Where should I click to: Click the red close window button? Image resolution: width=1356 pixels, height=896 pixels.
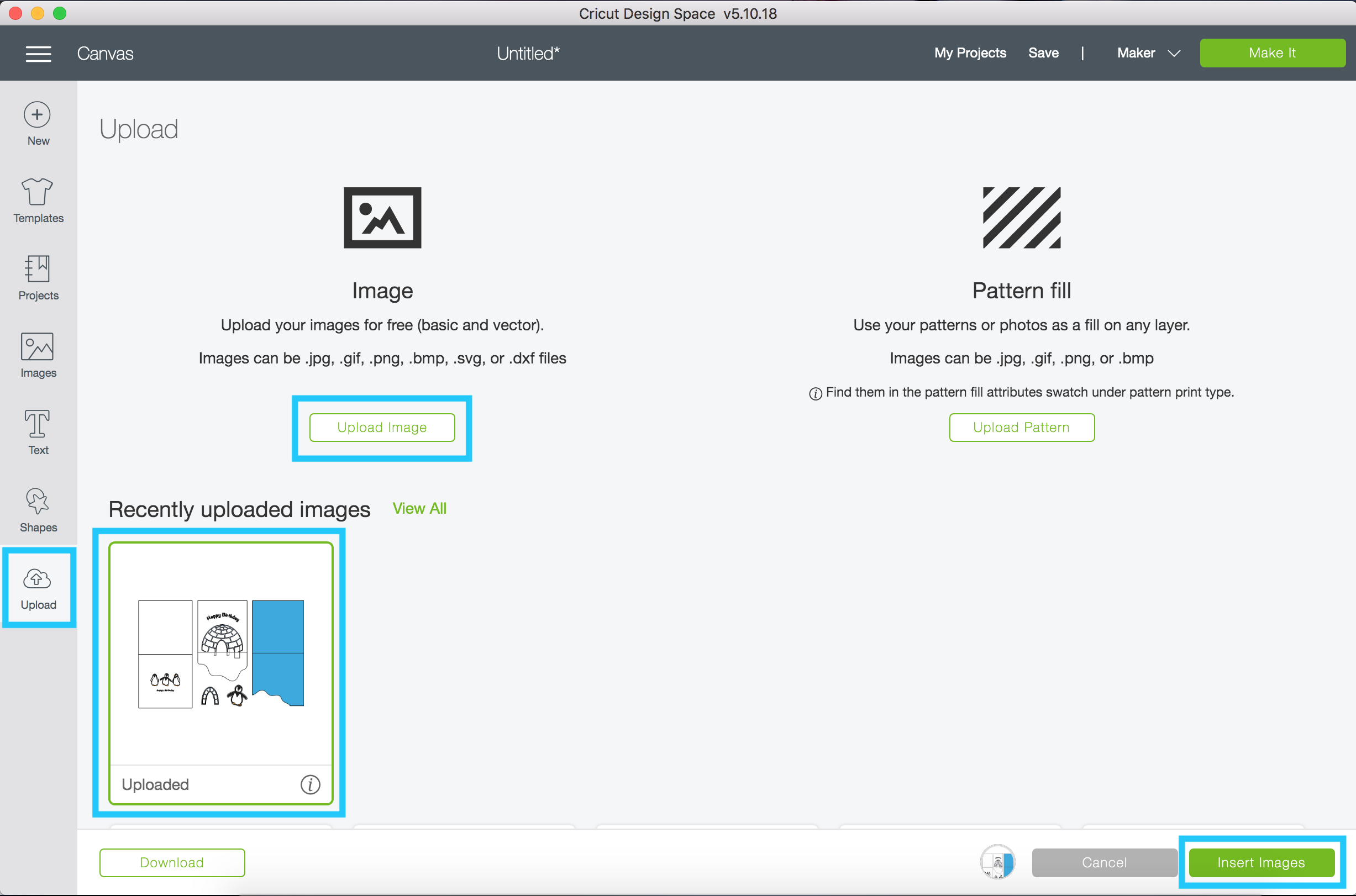pos(16,13)
